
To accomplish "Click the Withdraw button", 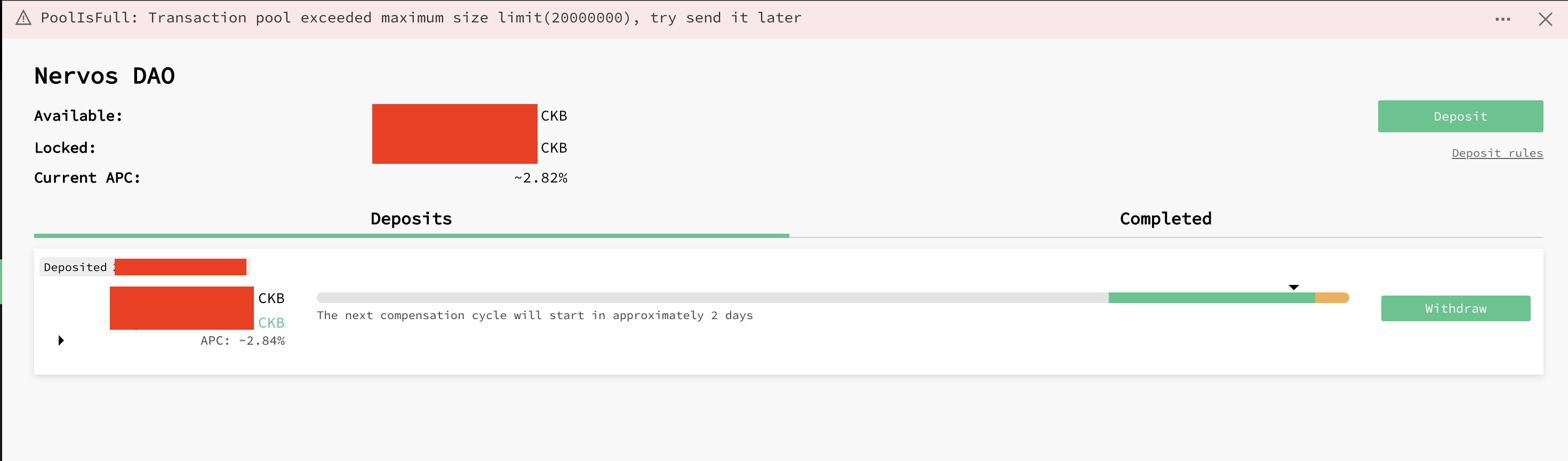I will tap(1455, 308).
